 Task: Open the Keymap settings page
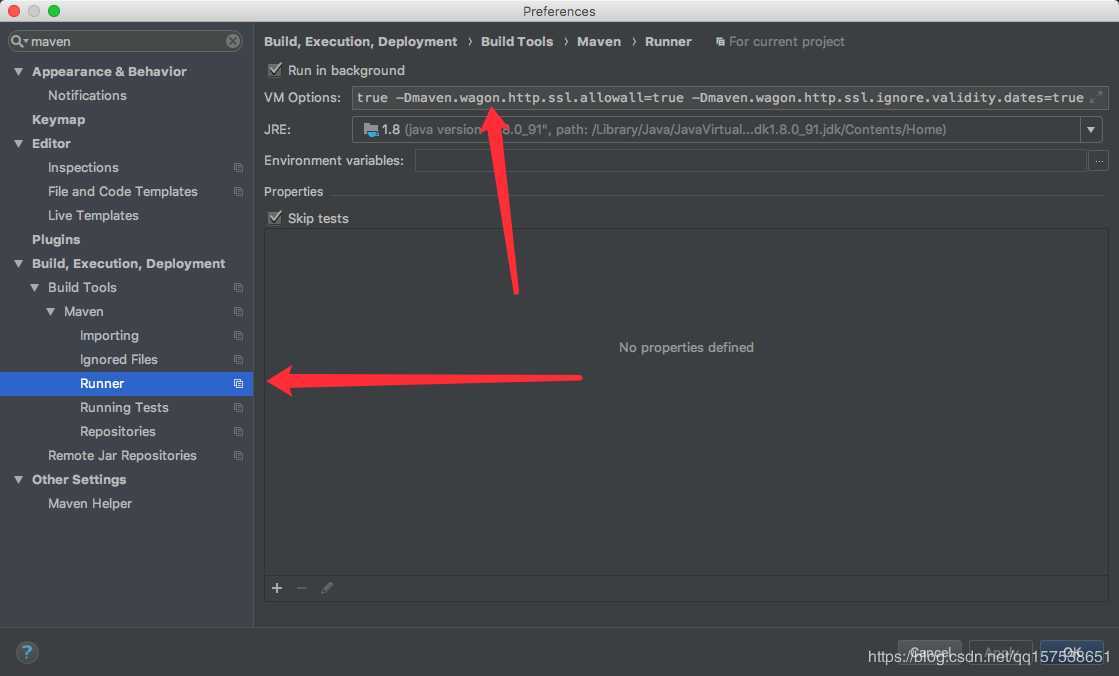[x=59, y=119]
